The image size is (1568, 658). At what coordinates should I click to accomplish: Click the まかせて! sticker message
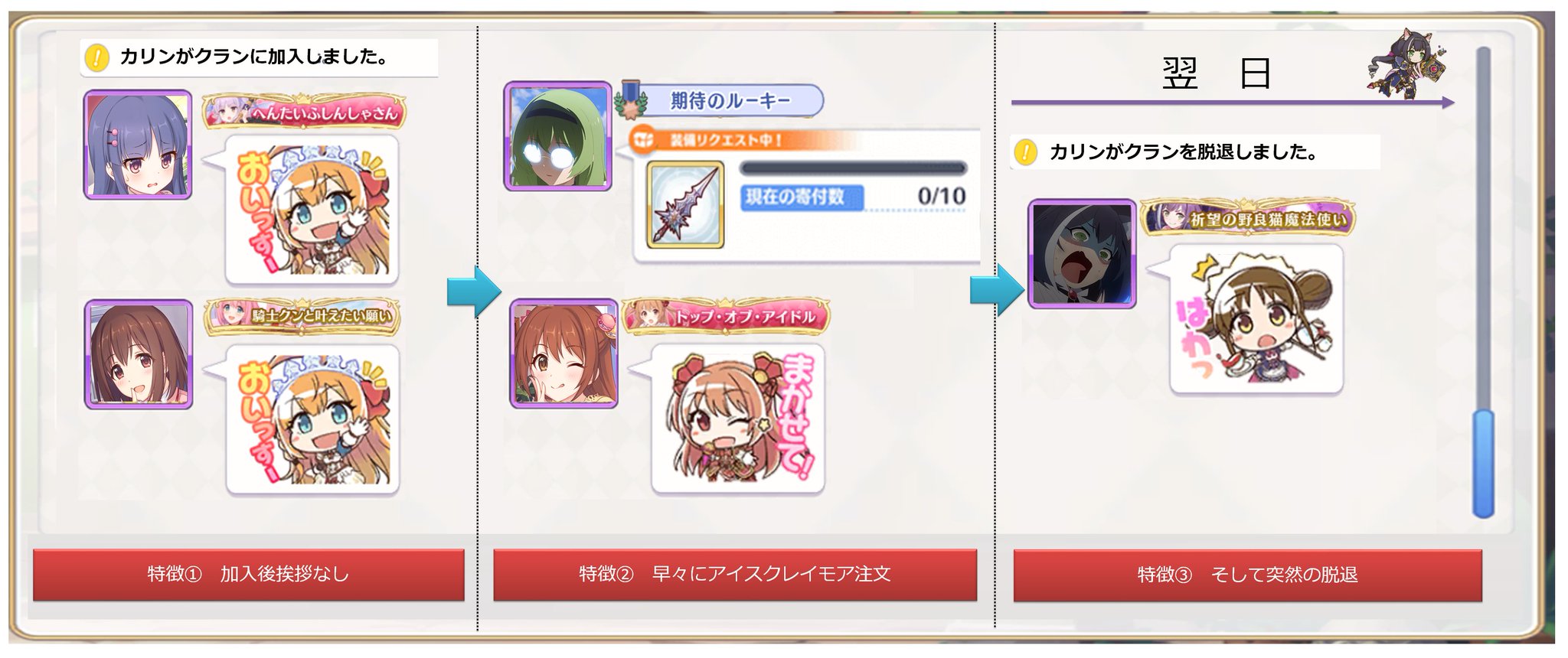pyautogui.click(x=738, y=419)
